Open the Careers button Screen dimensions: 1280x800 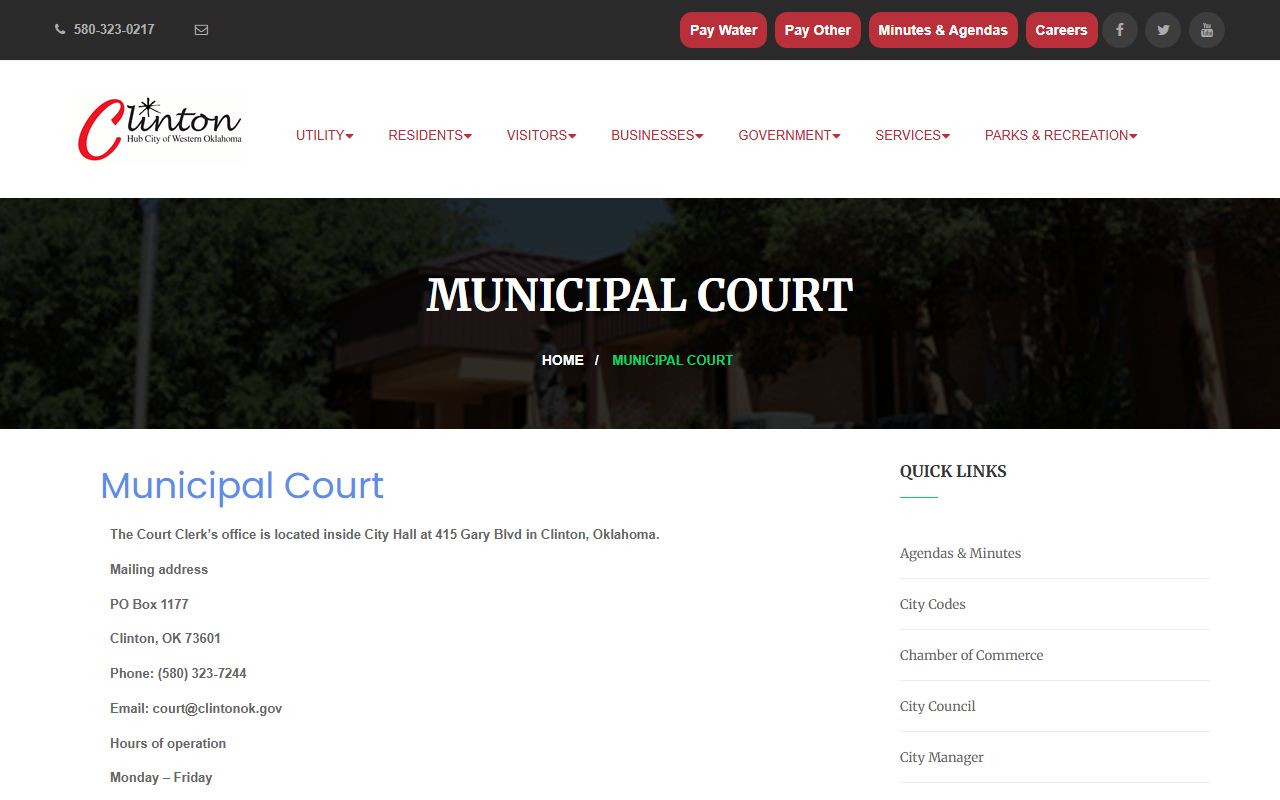pos(1061,30)
